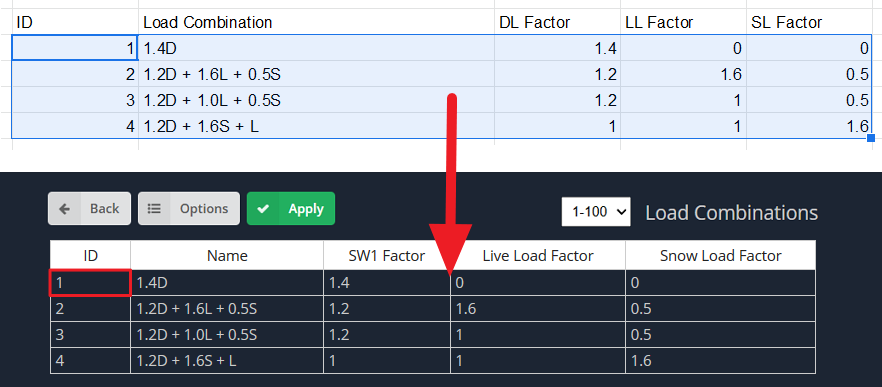This screenshot has width=882, height=387.
Task: Select ID cell 4 in lower table
Action: tap(91, 360)
